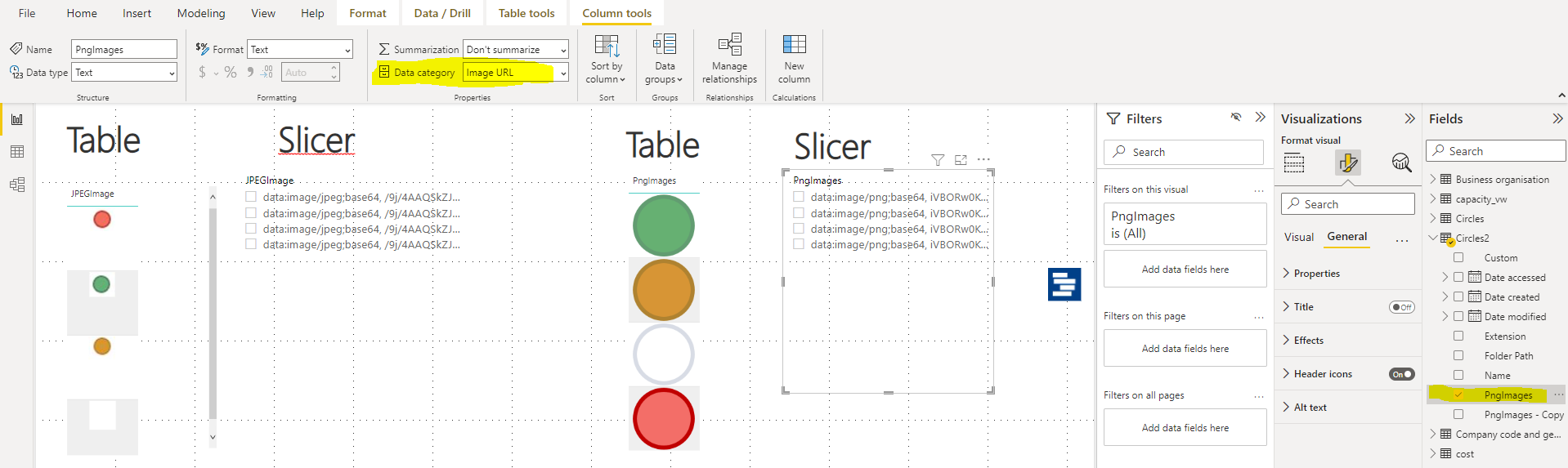Select Build visual icon in Visualizations
Viewport: 1568px width, 468px height.
pos(1294,163)
